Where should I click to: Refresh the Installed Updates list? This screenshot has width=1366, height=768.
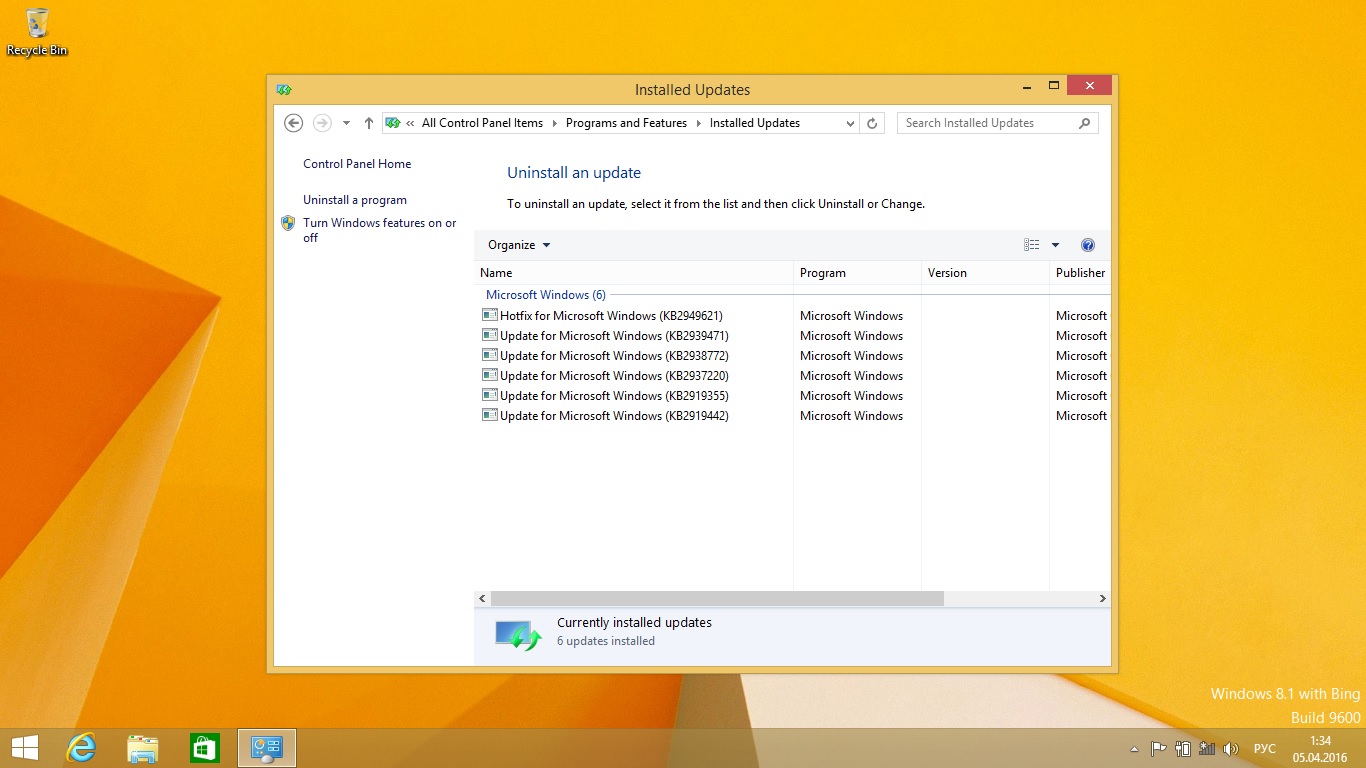click(x=872, y=123)
